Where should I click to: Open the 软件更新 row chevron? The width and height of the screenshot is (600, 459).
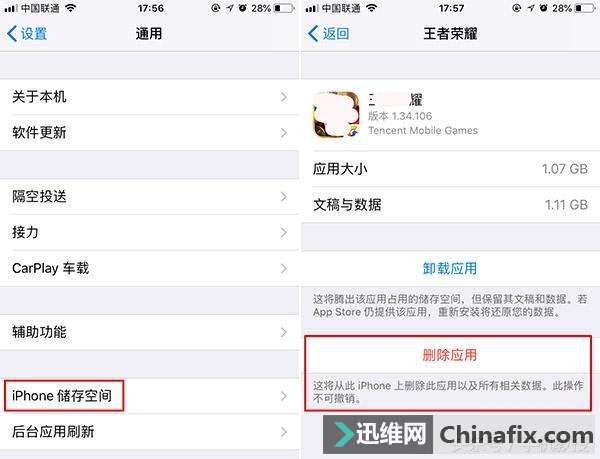[x=284, y=133]
